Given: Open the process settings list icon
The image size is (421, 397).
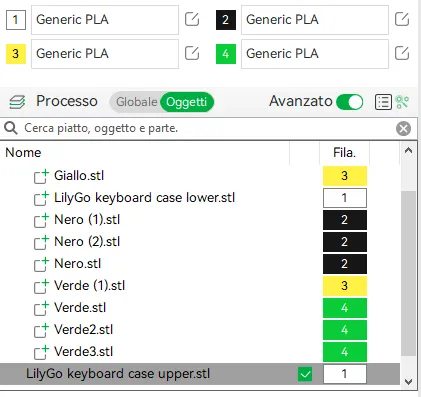Looking at the screenshot, I should tap(383, 102).
